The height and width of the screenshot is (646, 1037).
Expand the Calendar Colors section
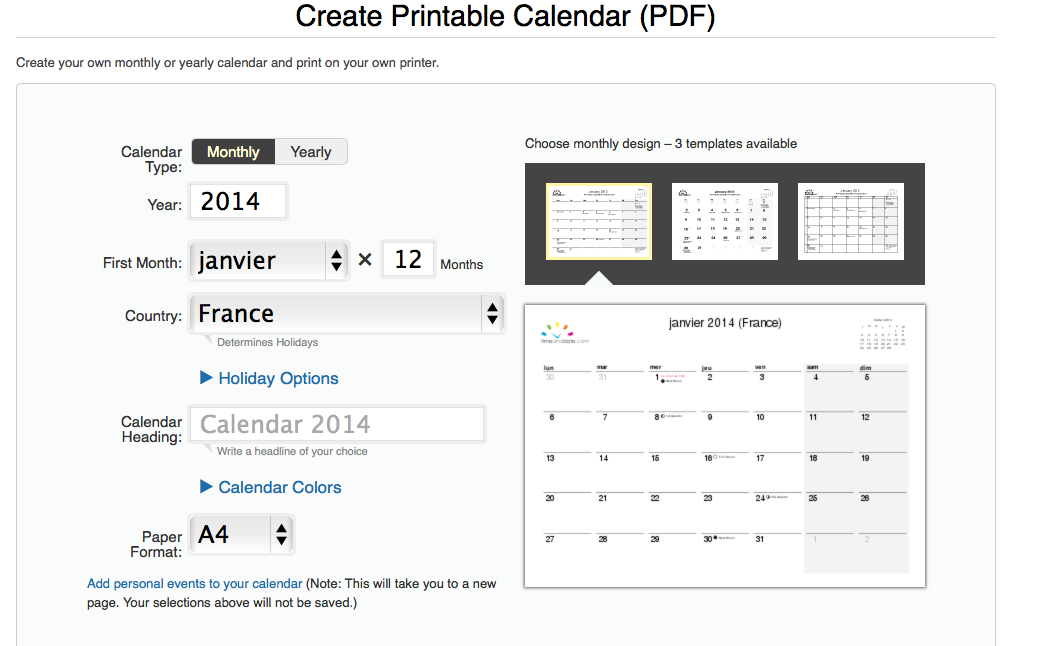click(271, 487)
